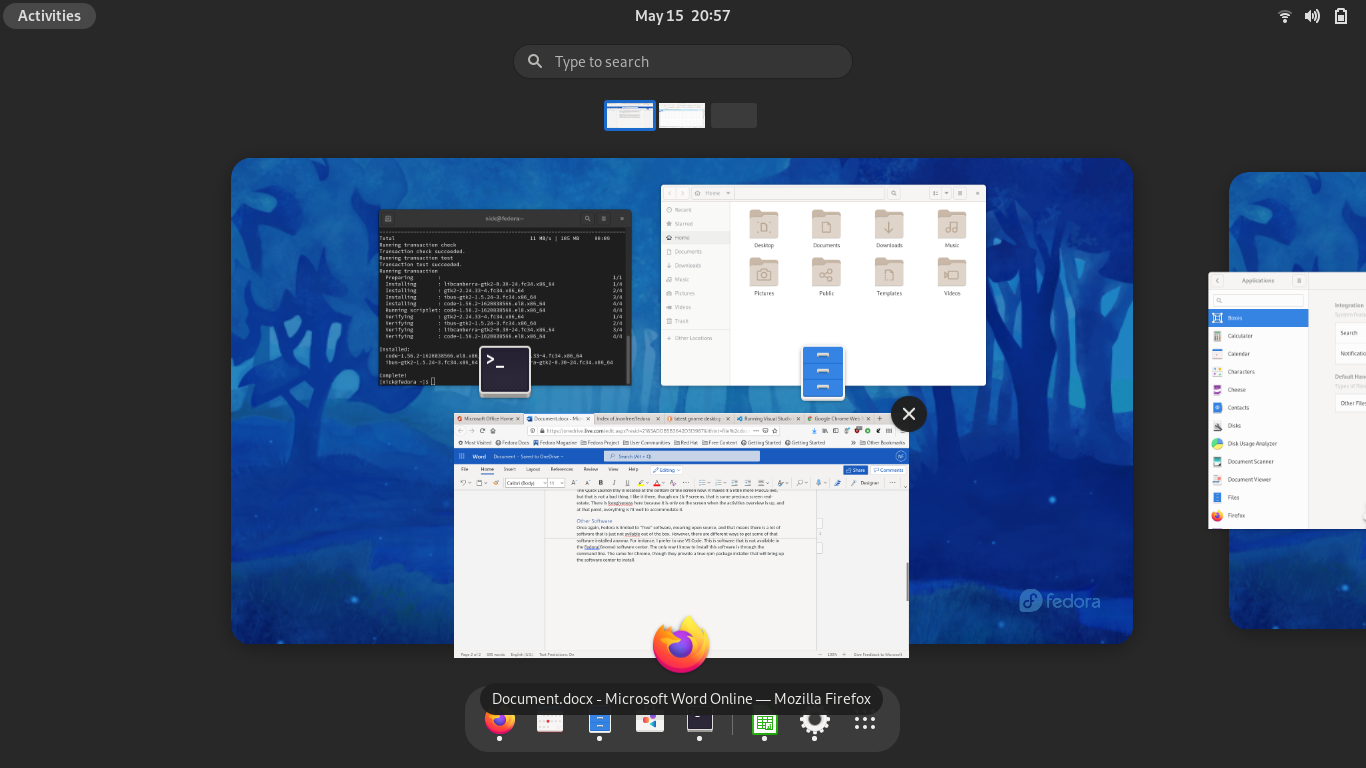Open the Layout ribbon tab in Word
The height and width of the screenshot is (768, 1366).
coord(533,468)
